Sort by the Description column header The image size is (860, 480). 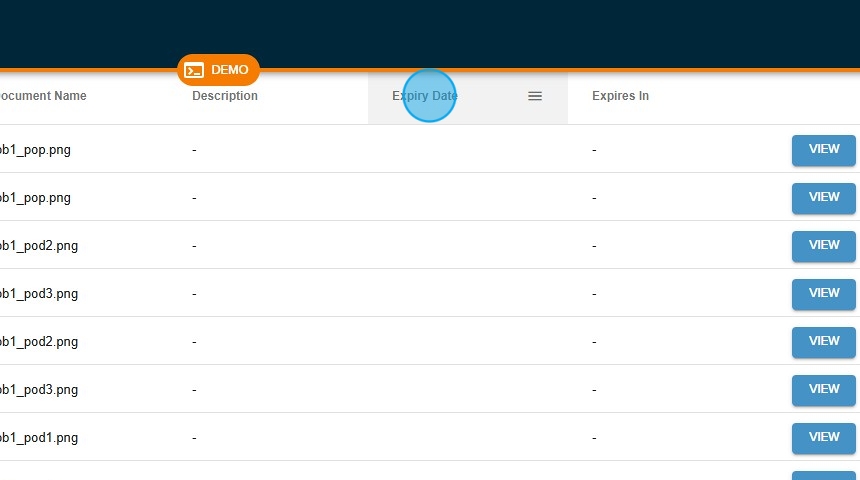(225, 96)
